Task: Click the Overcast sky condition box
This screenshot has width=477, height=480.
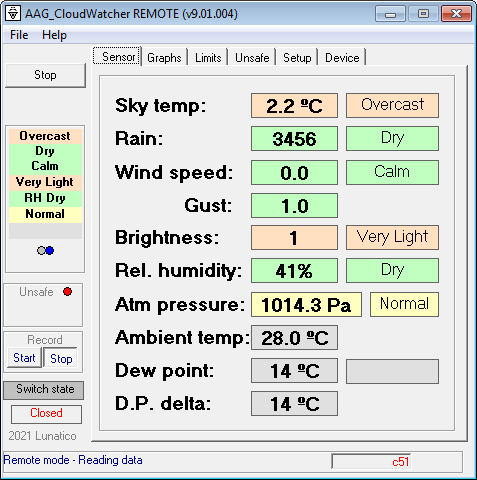Action: pyautogui.click(x=392, y=106)
